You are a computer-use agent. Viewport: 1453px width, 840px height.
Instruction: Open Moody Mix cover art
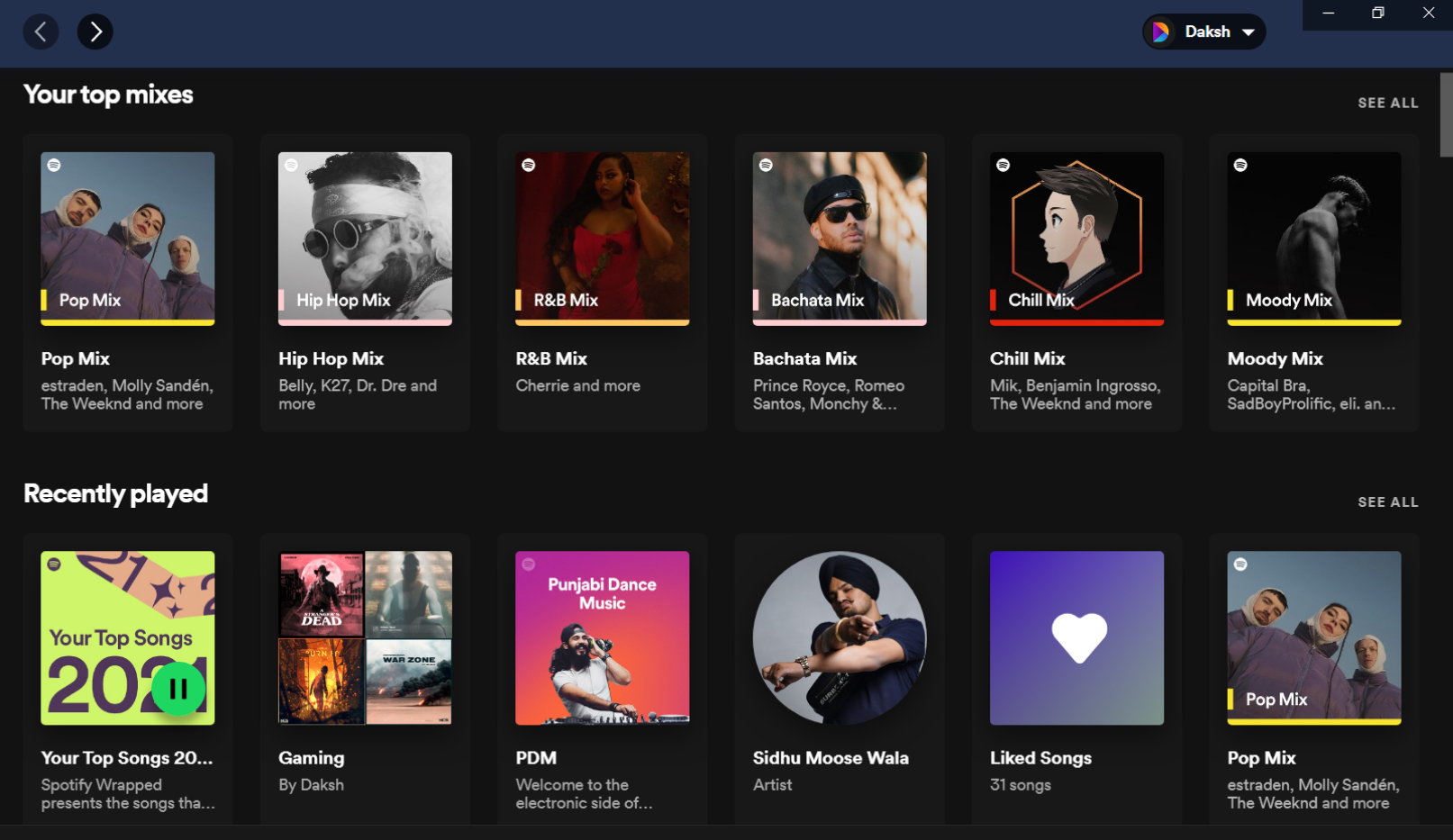pos(1313,239)
